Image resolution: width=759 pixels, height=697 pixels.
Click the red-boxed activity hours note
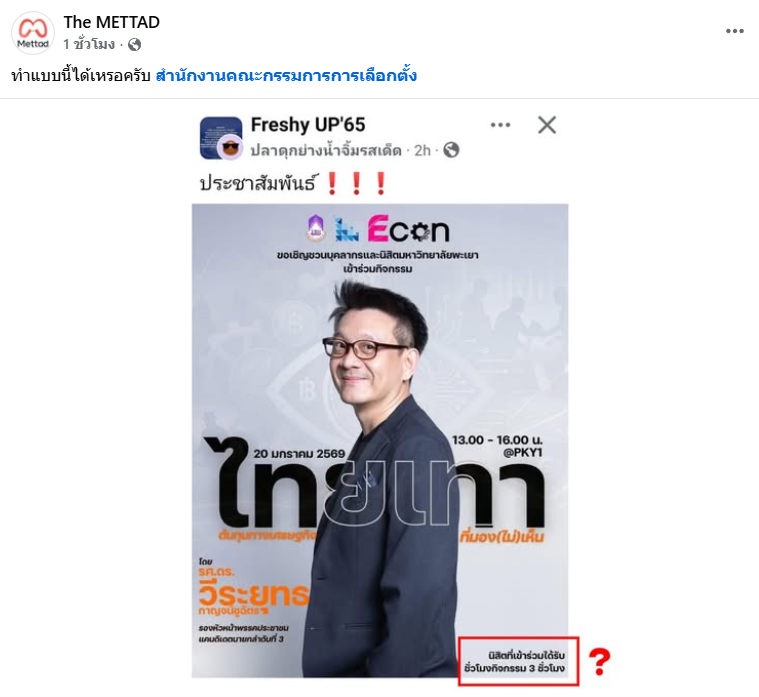tap(518, 661)
